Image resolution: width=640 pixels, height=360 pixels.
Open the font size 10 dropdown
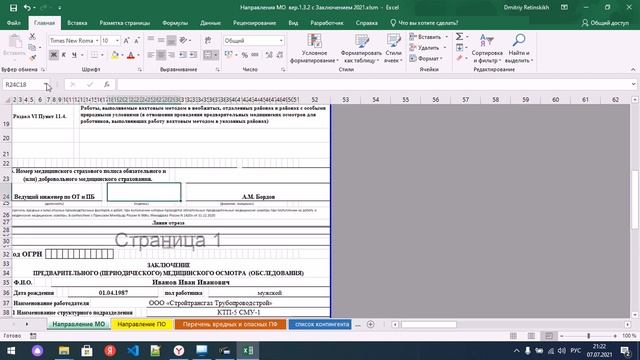click(x=117, y=40)
